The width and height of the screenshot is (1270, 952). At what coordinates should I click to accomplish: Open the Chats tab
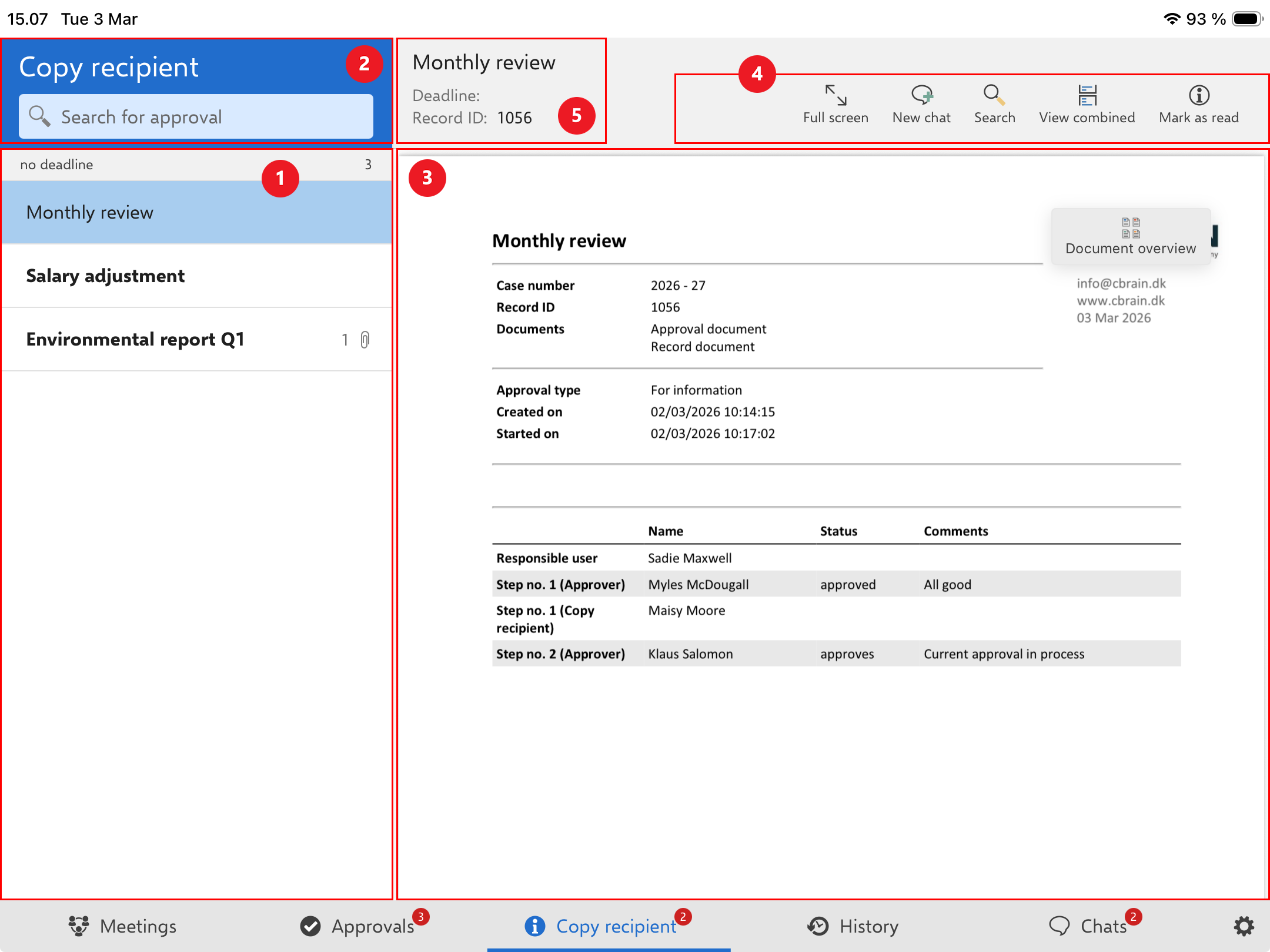[1088, 926]
